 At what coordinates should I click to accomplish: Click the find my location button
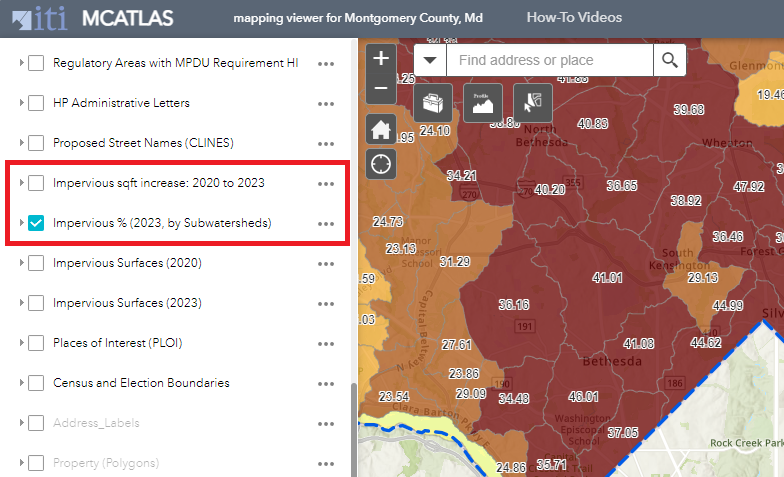click(x=380, y=163)
